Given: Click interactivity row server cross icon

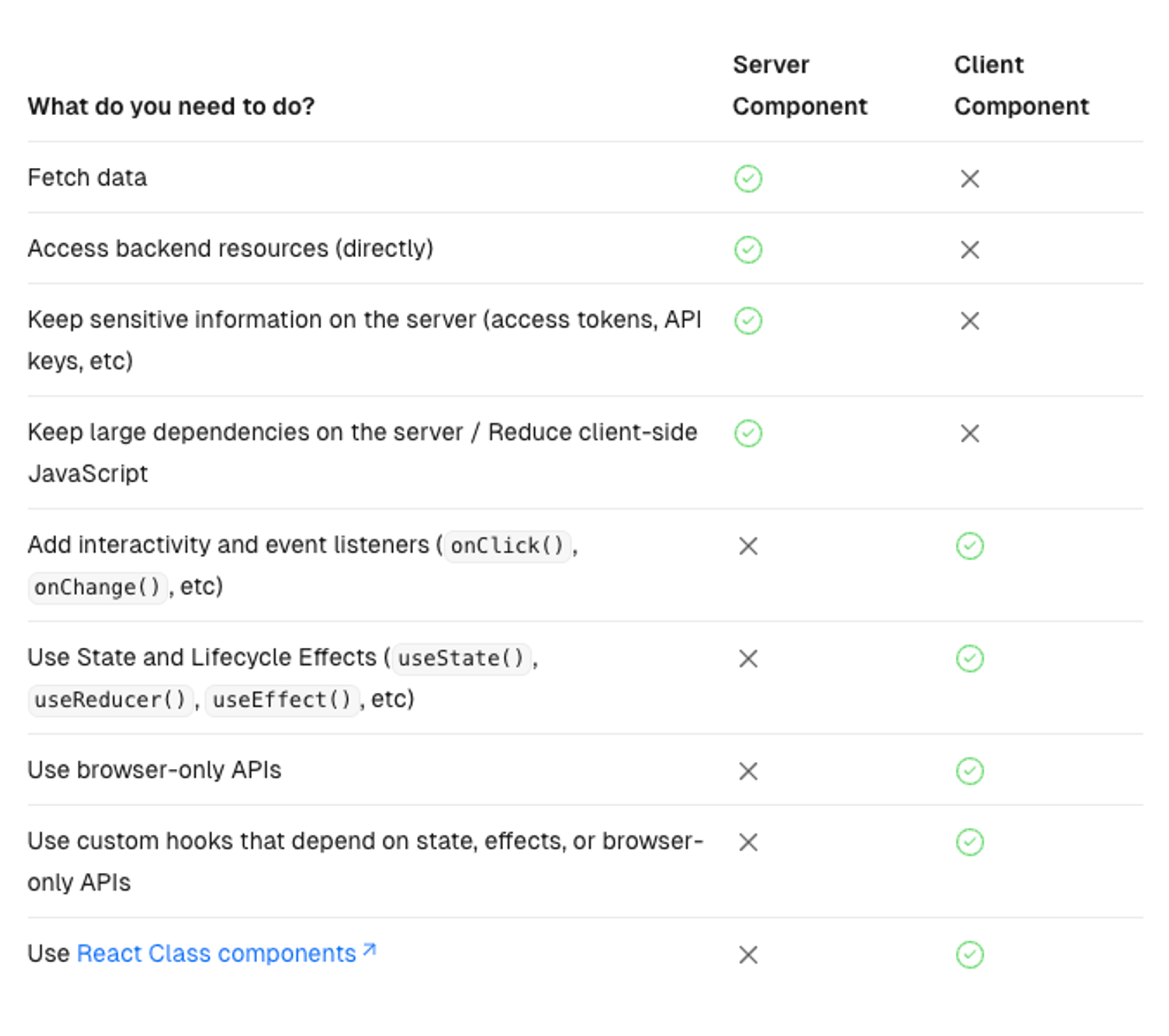Looking at the screenshot, I should tap(748, 546).
